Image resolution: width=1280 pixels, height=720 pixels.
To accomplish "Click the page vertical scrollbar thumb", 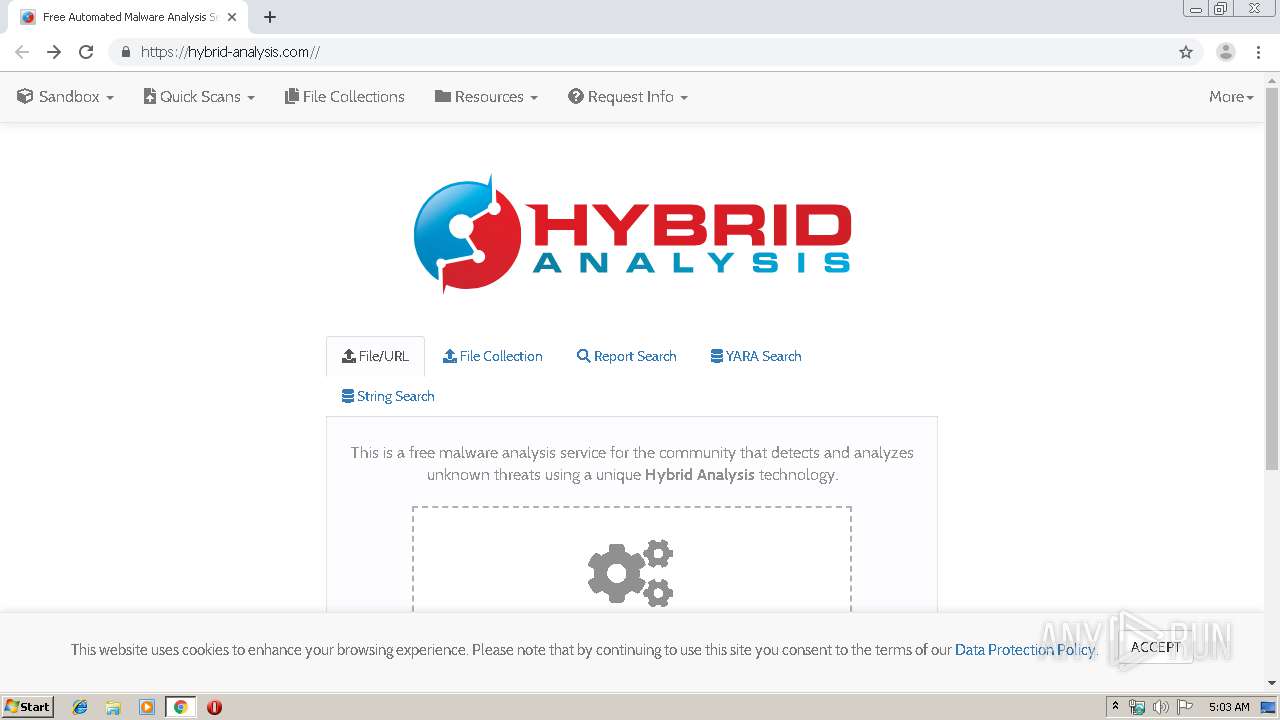I will pos(1272,277).
